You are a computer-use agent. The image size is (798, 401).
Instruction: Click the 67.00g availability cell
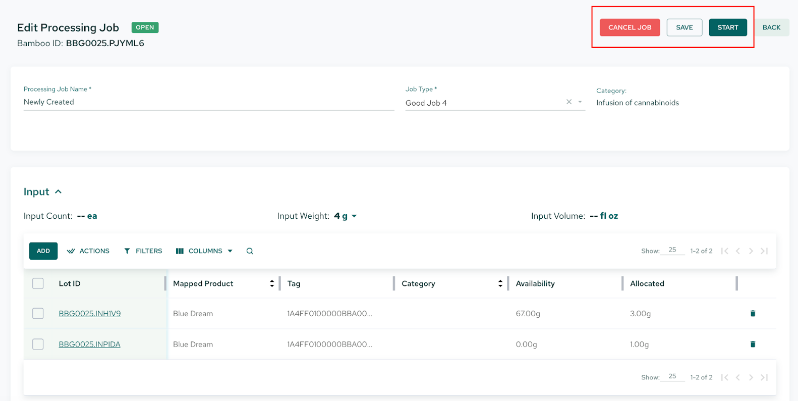528,313
